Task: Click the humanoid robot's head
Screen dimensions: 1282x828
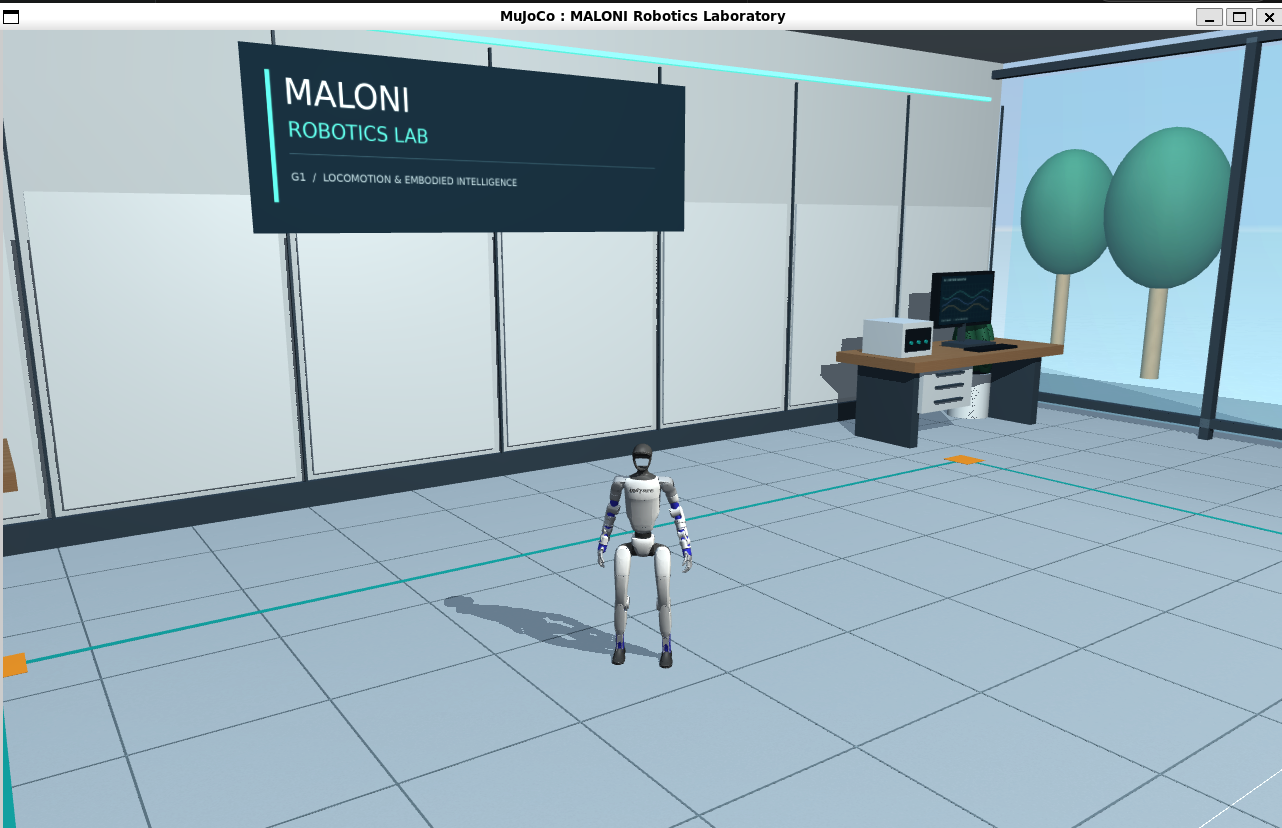Action: (x=643, y=459)
